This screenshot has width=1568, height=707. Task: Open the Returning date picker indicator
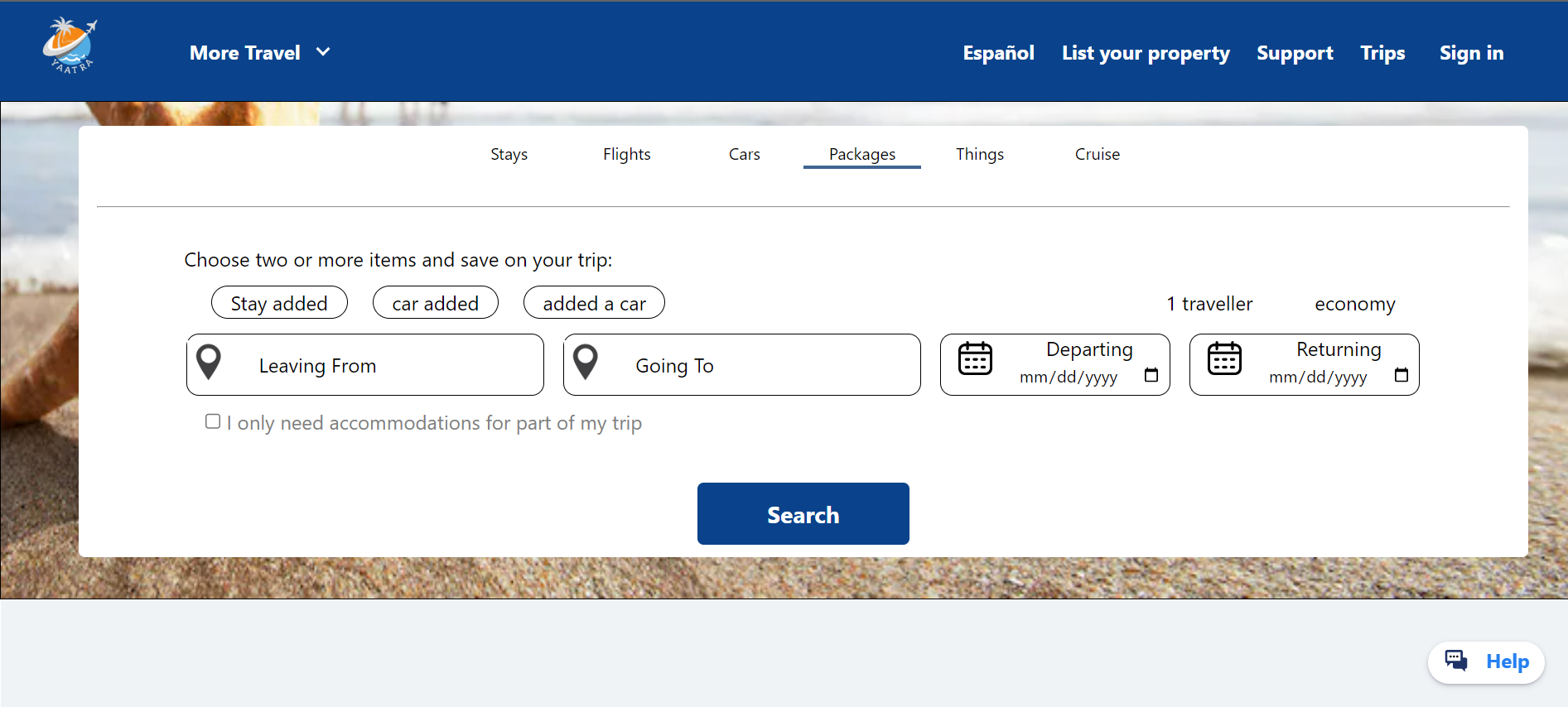pos(1402,375)
